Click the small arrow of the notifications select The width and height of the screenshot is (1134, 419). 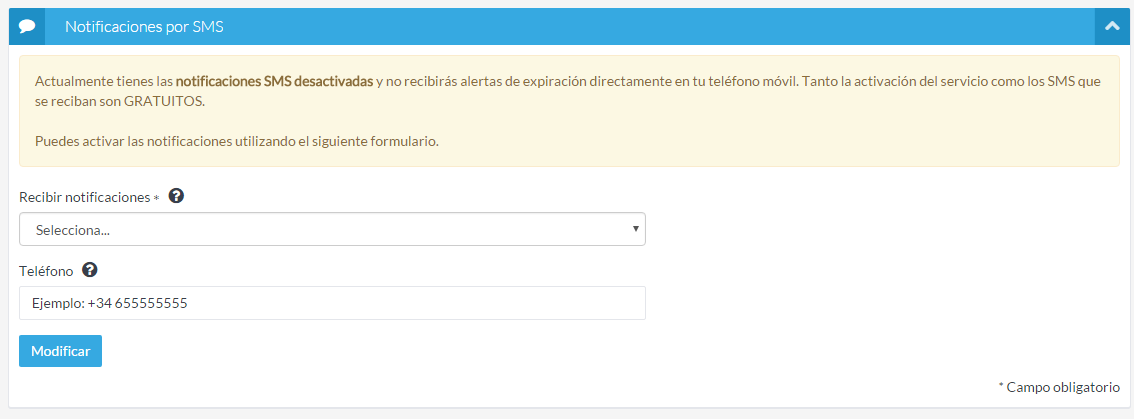point(635,230)
